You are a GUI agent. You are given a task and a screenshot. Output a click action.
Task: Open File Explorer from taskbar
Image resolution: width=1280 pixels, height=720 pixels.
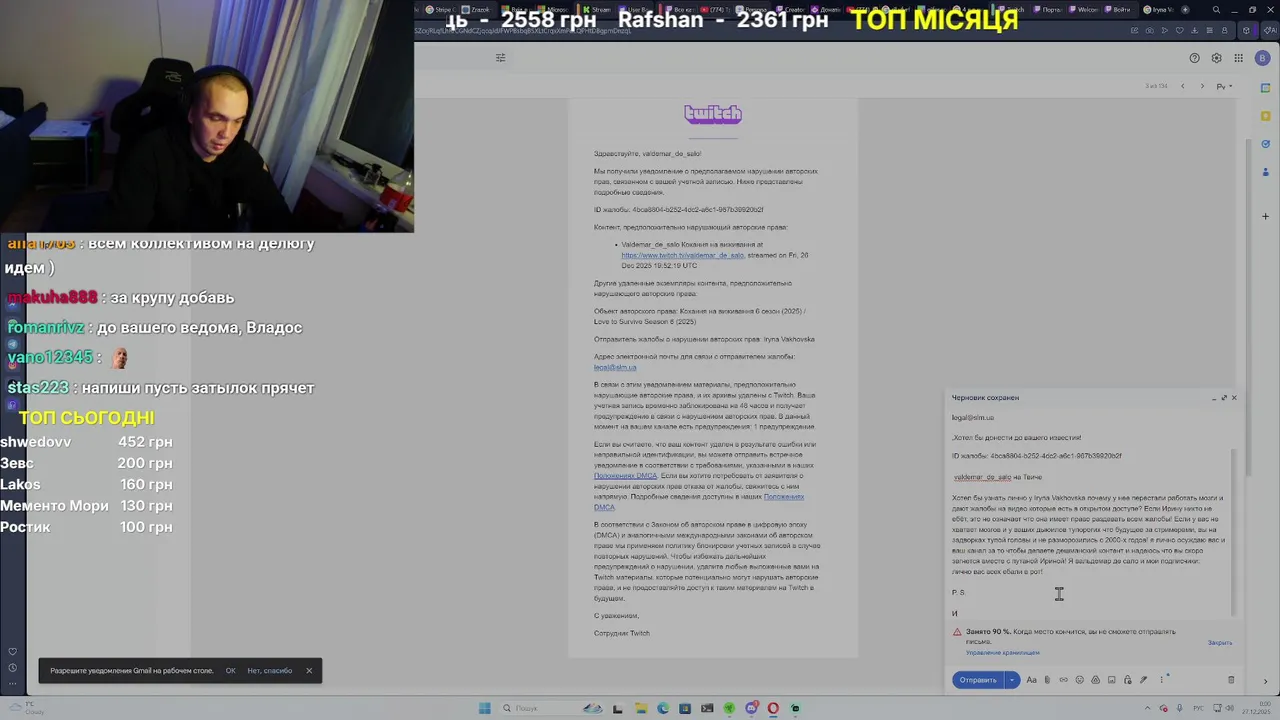point(640,708)
